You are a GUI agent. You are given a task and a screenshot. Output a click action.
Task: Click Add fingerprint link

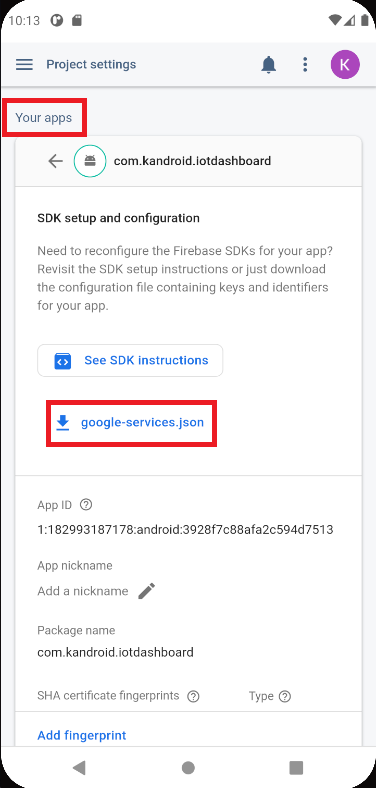[82, 735]
